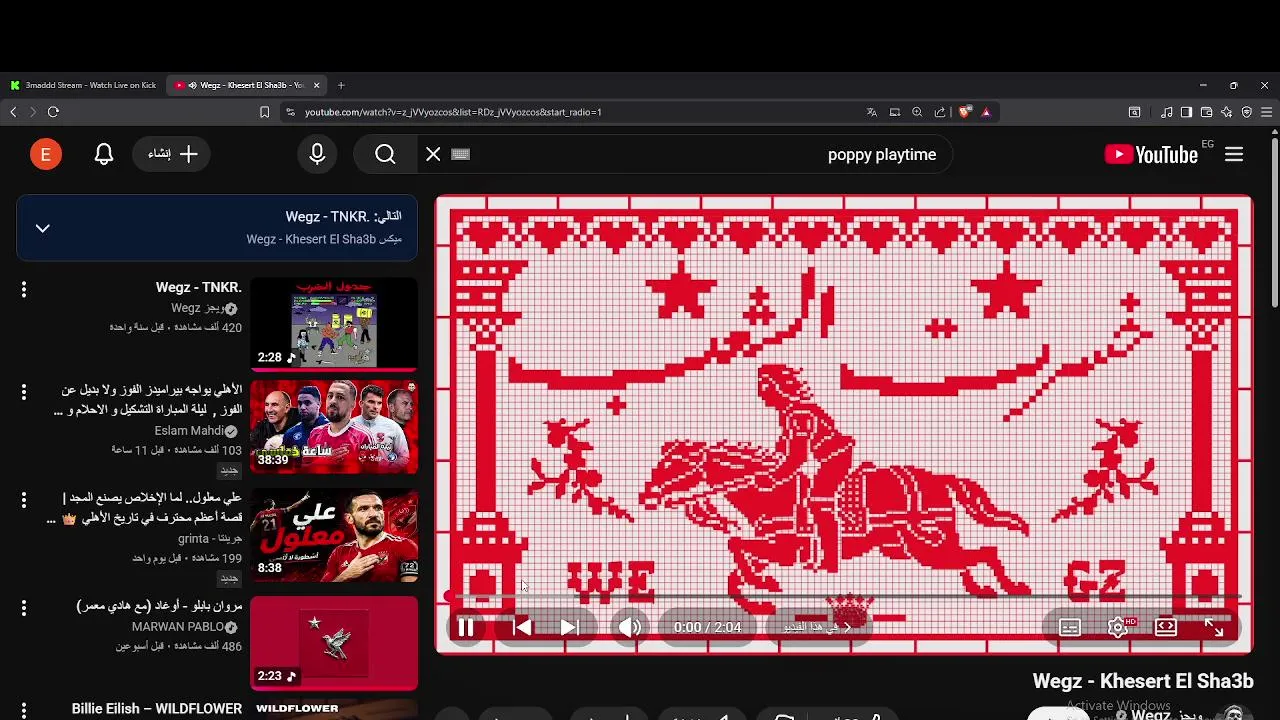Start voice search with microphone
Screen dimensions: 1280x720
pos(317,154)
